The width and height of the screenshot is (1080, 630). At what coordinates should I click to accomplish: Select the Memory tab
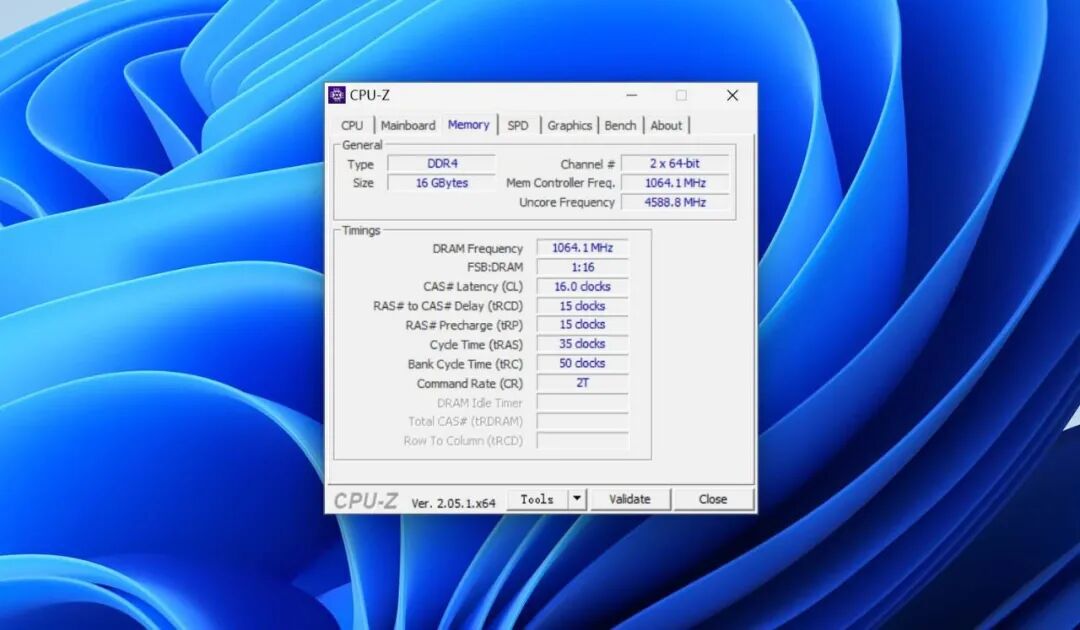click(468, 125)
